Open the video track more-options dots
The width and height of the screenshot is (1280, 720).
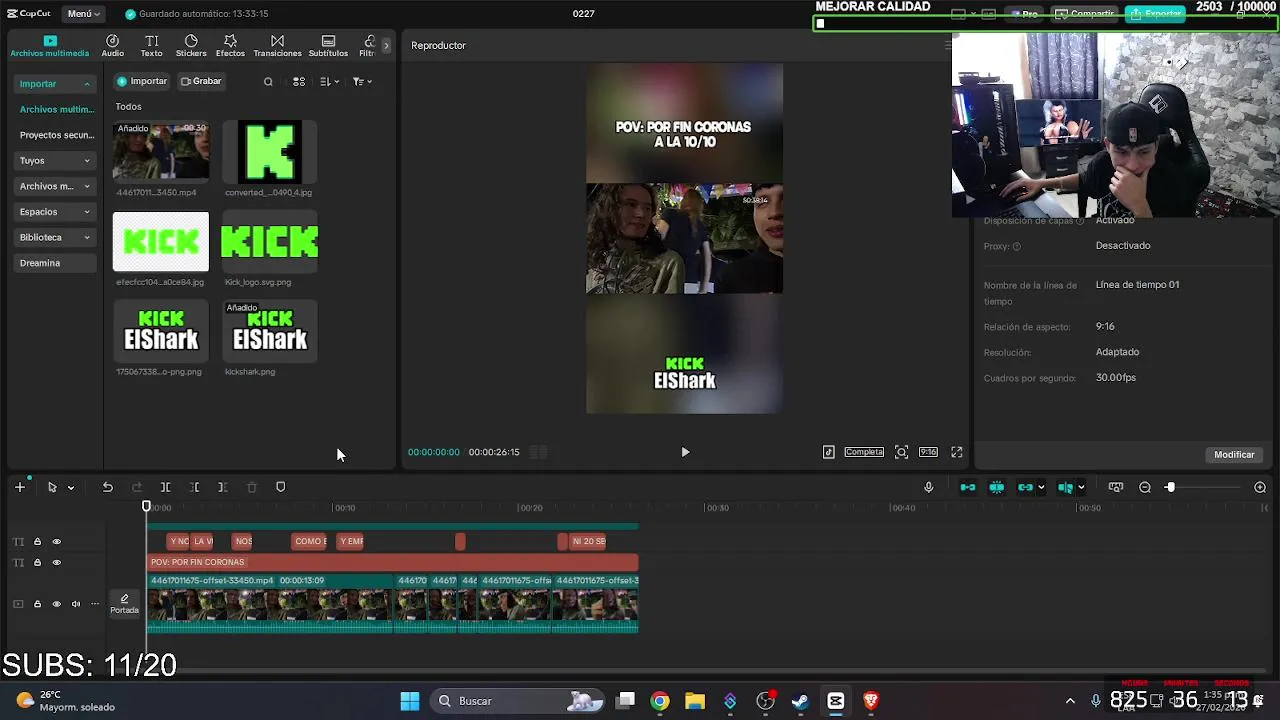click(x=95, y=604)
